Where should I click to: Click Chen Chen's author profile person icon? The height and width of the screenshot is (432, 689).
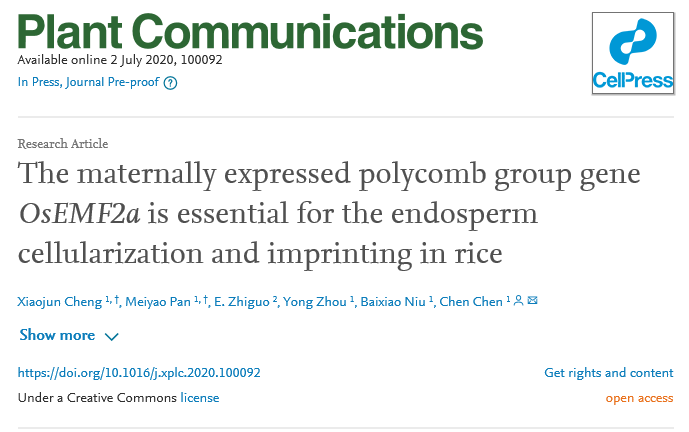click(518, 300)
